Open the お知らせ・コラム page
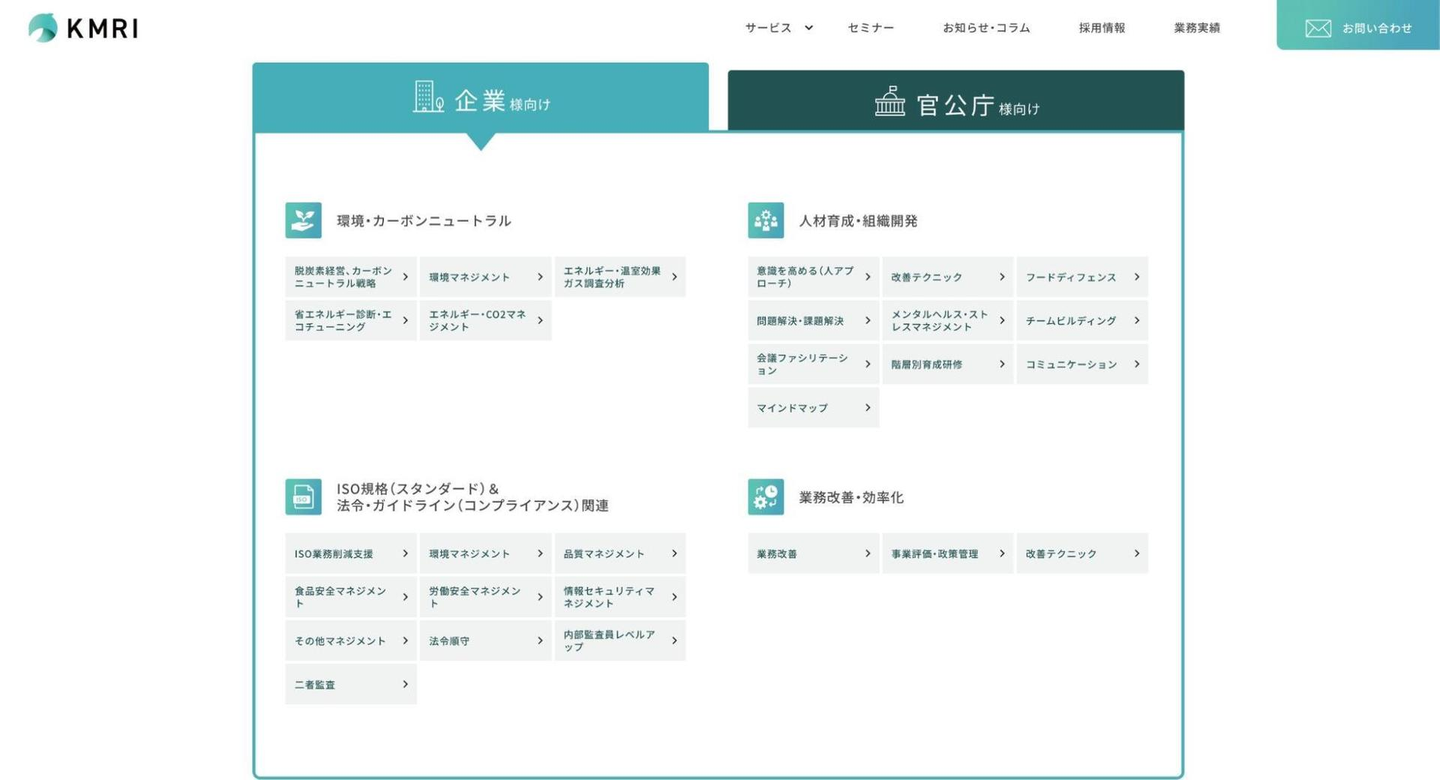This screenshot has width=1440, height=780. coord(986,28)
